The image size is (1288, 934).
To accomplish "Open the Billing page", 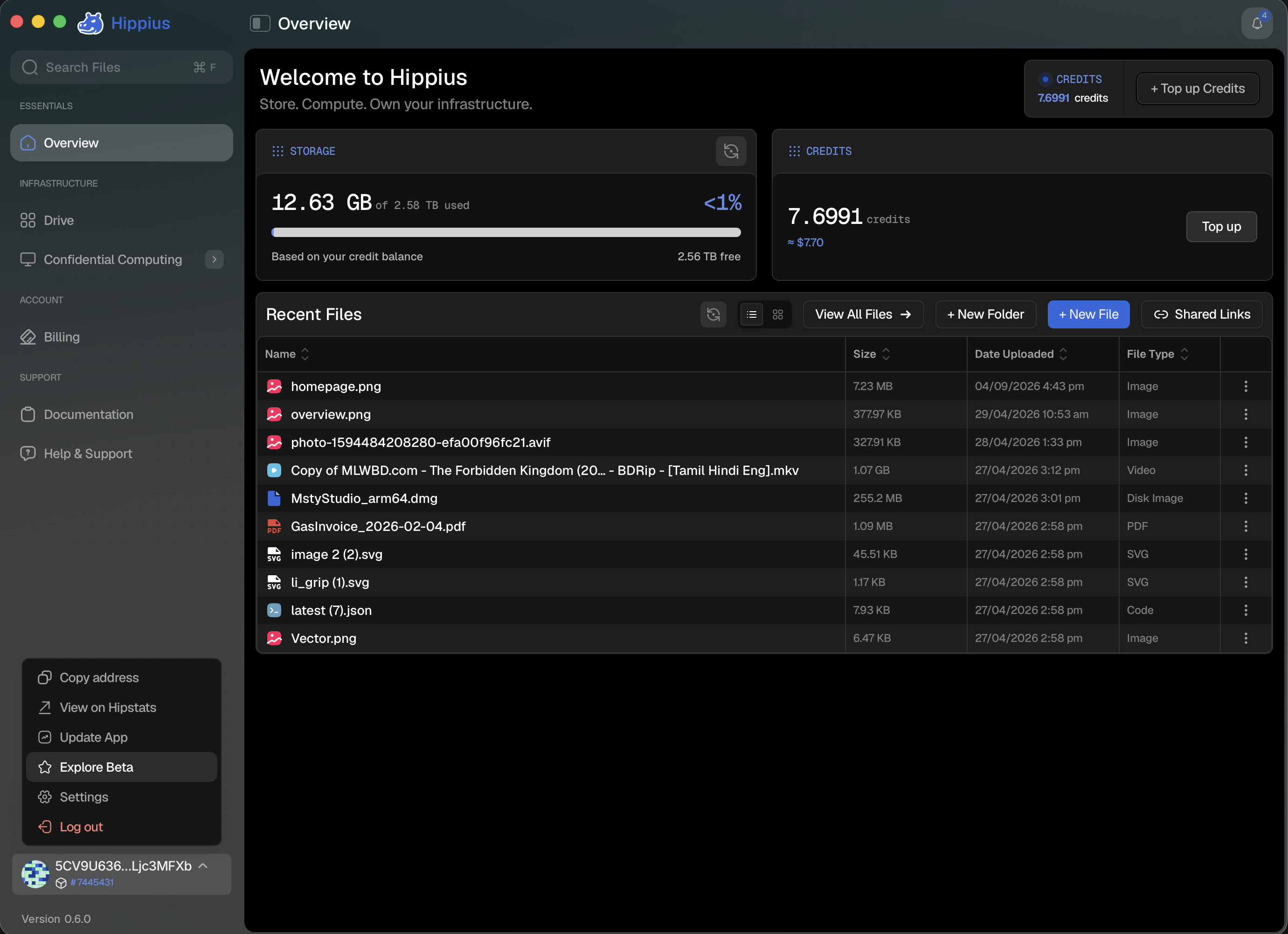I will tap(122, 337).
